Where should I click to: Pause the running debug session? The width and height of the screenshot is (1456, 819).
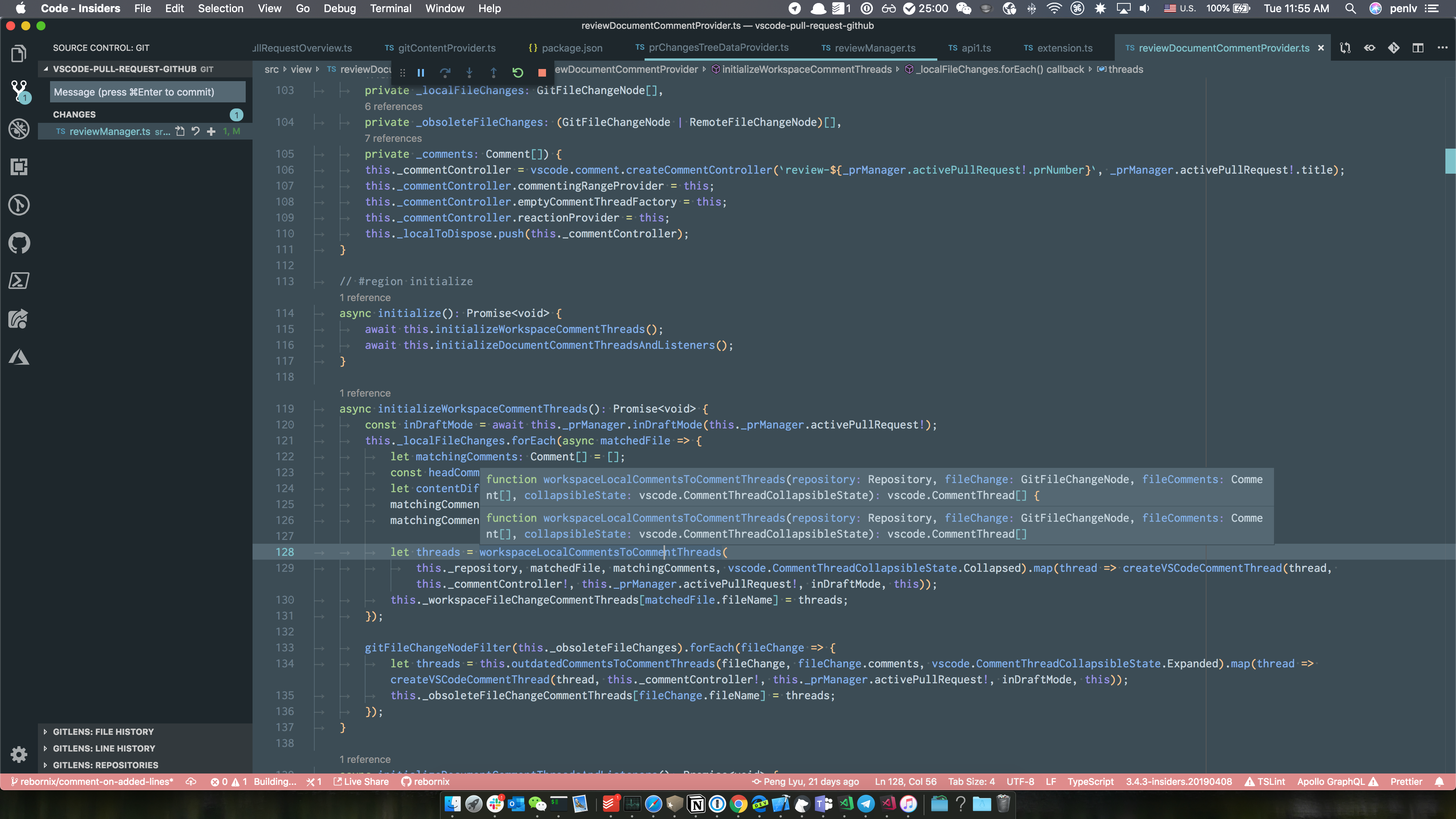pyautogui.click(x=420, y=72)
